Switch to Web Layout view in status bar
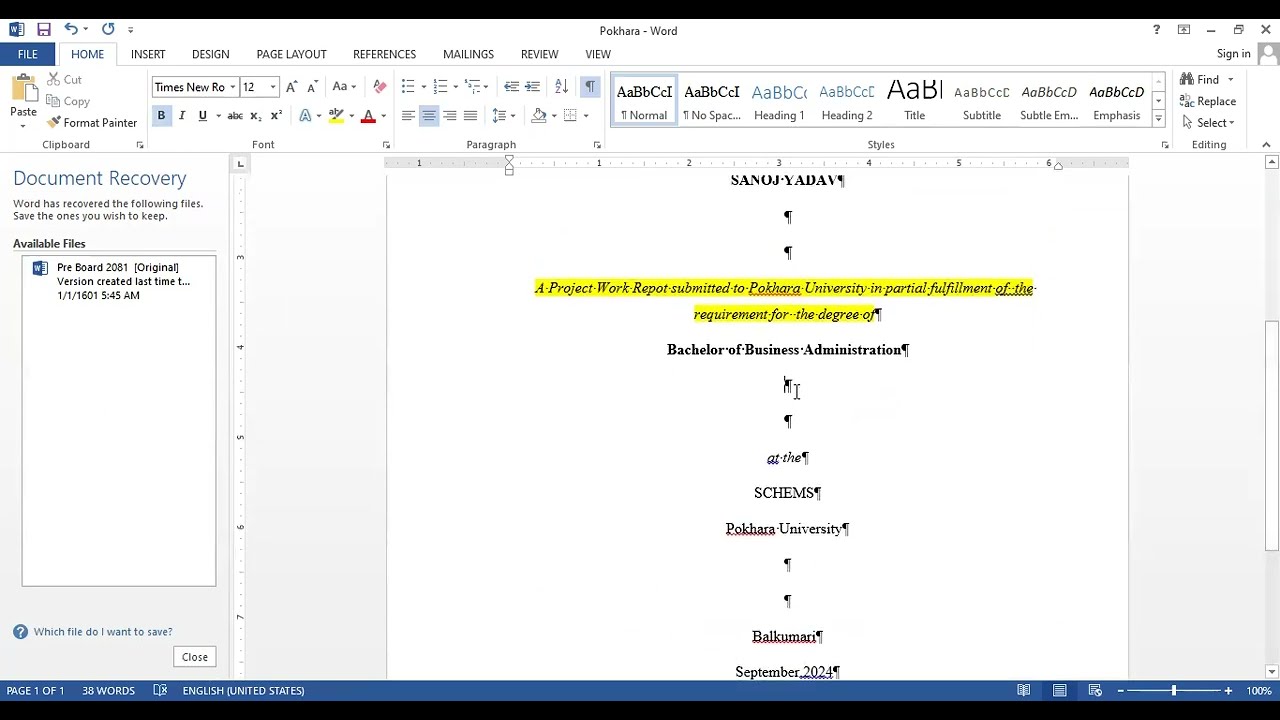The height and width of the screenshot is (720, 1280). click(1095, 691)
